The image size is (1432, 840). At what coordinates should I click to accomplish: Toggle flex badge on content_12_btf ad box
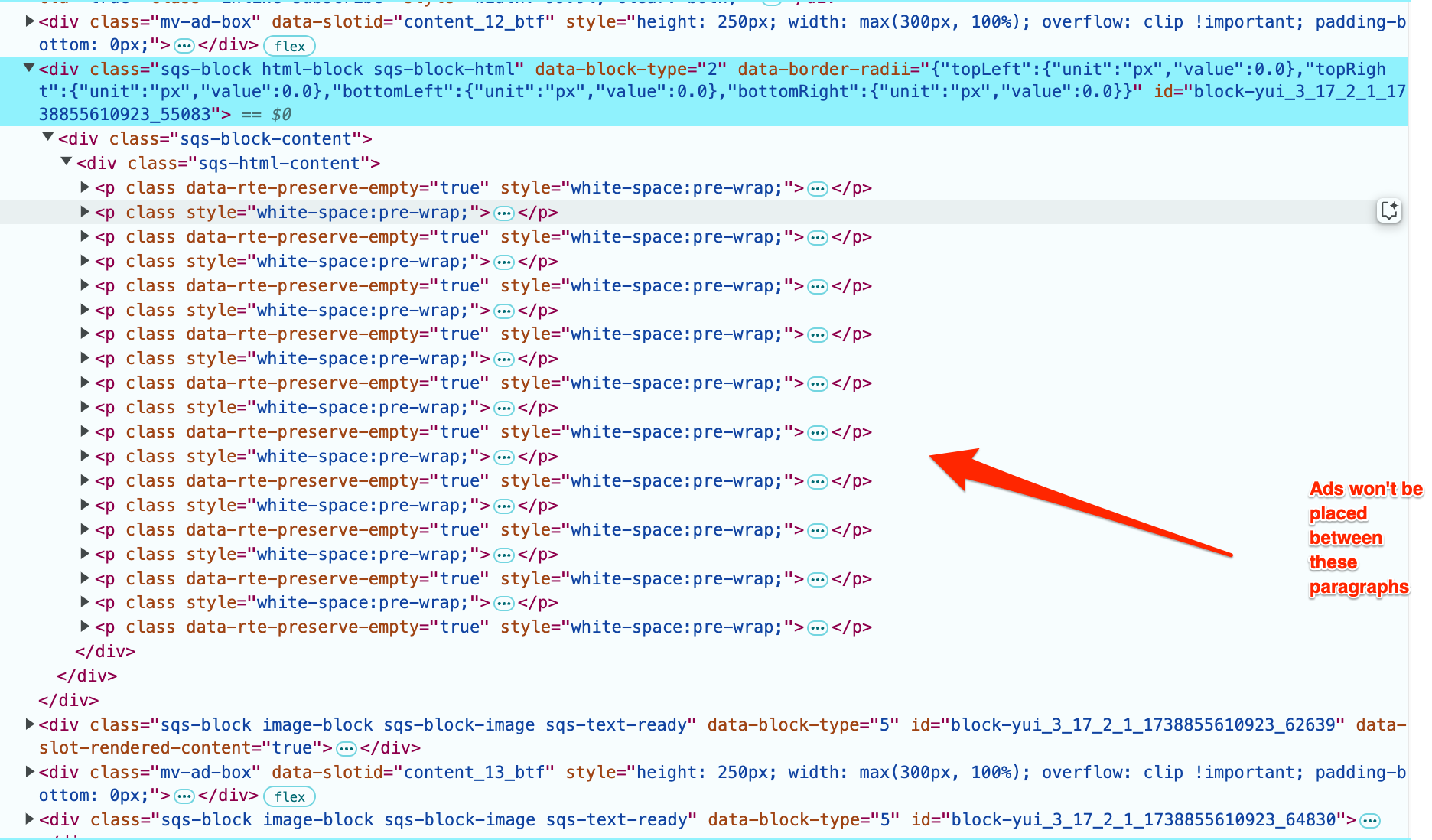(x=289, y=46)
